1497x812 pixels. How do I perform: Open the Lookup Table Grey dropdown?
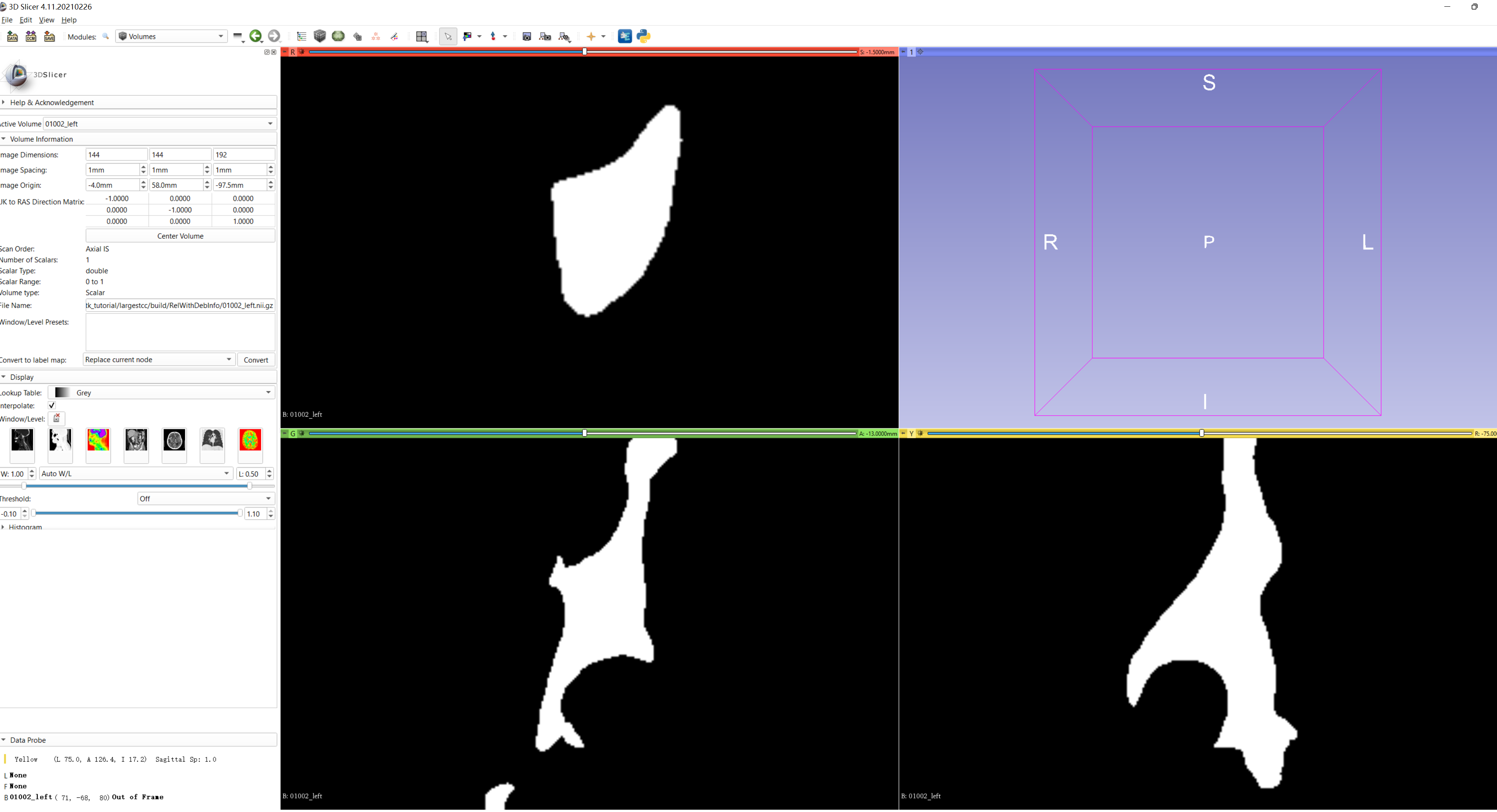pyautogui.click(x=162, y=393)
